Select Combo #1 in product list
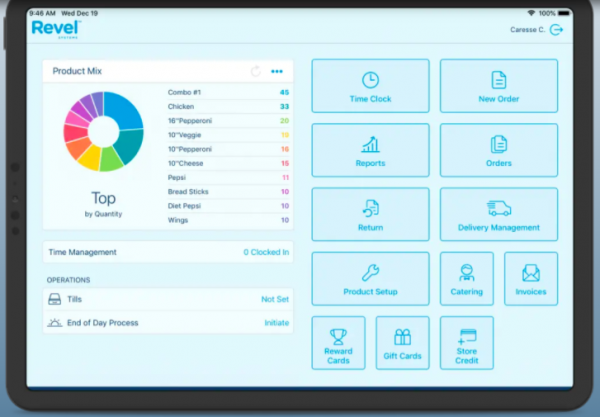This screenshot has height=417, width=600. pos(228,92)
